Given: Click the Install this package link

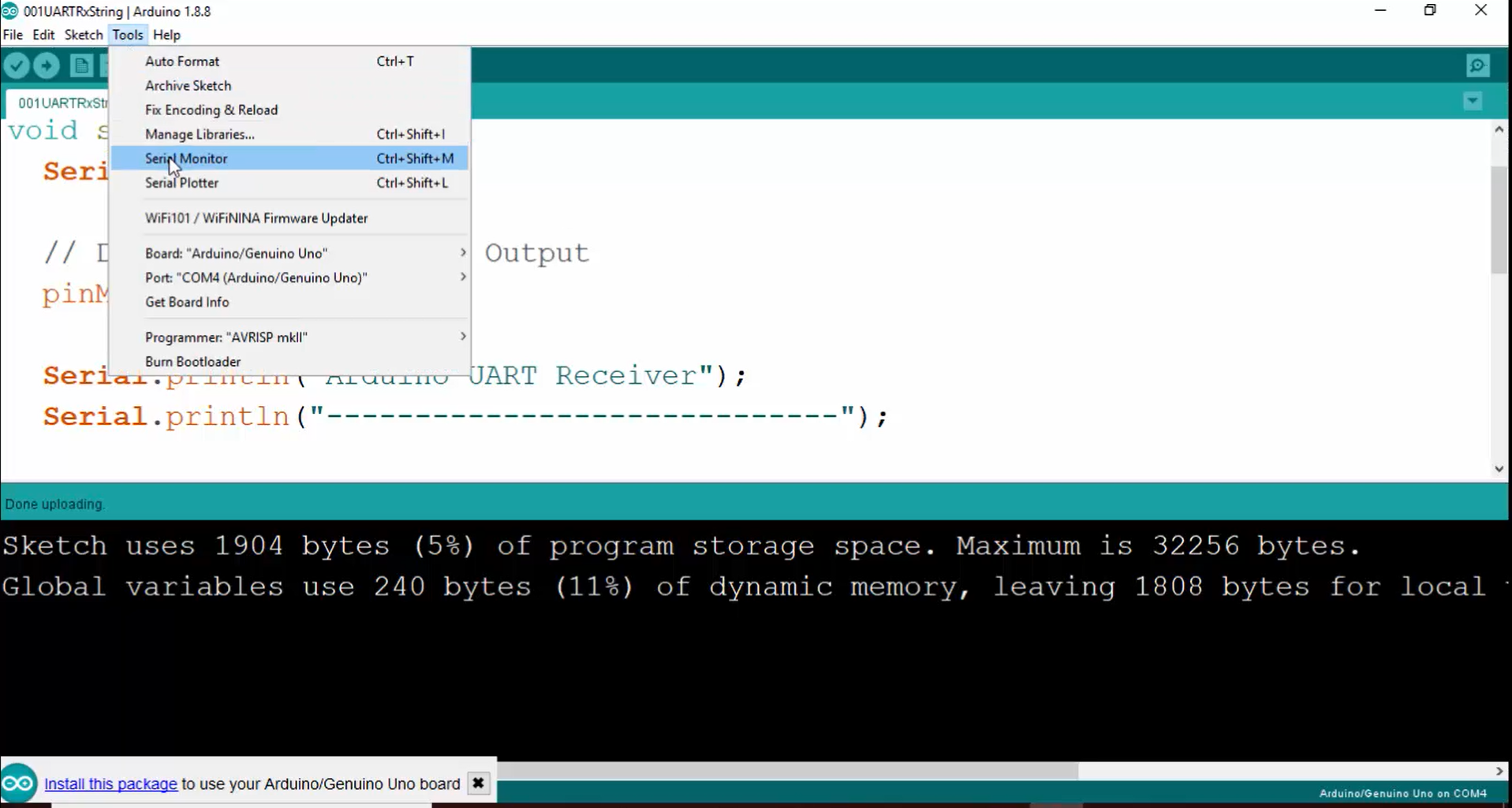Looking at the screenshot, I should [x=110, y=784].
